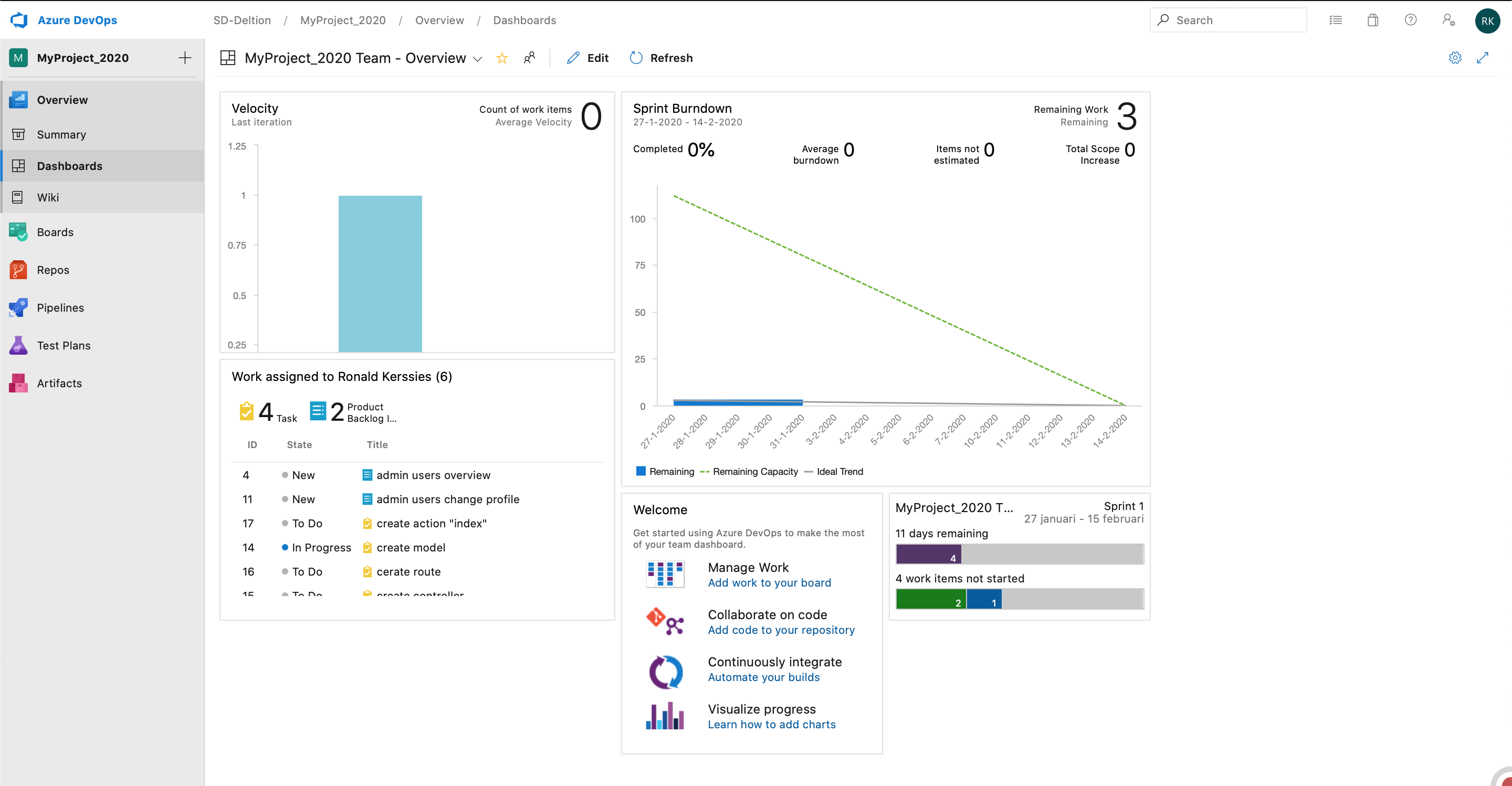
Task: Click the green segment of work items bar
Action: click(931, 599)
